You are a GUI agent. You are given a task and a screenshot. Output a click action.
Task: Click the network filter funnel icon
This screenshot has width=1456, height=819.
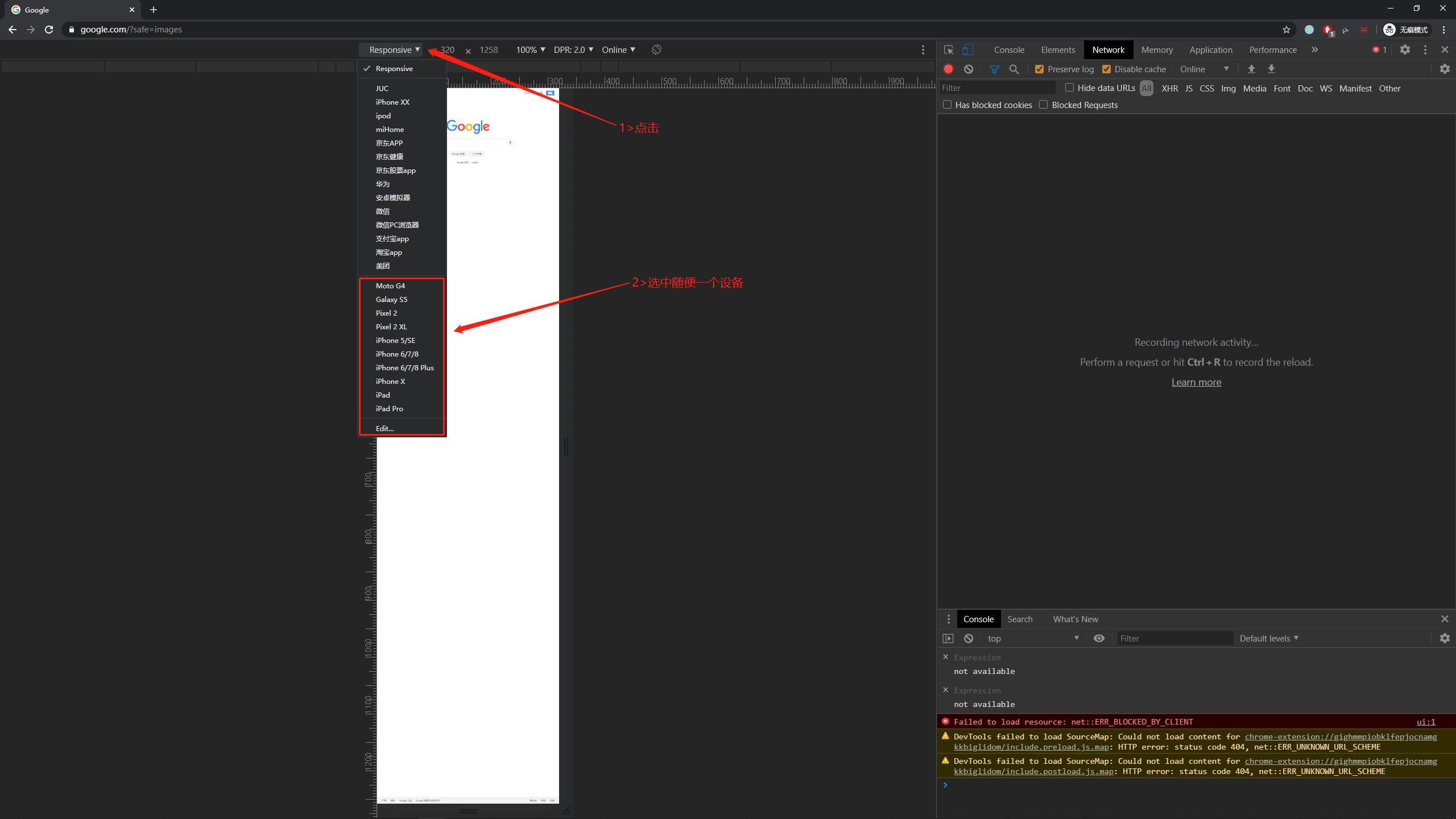[x=994, y=69]
